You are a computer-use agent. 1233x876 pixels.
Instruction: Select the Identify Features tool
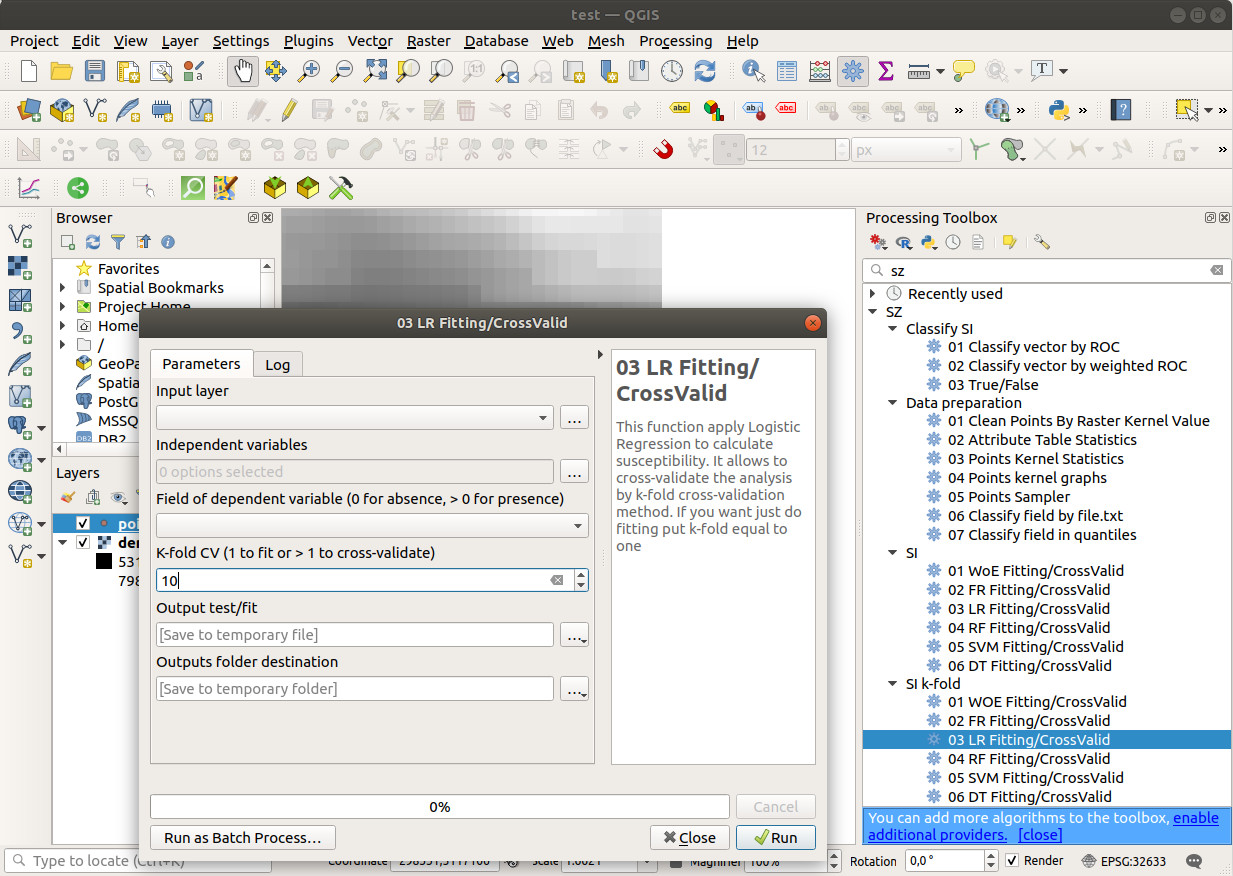coord(754,71)
